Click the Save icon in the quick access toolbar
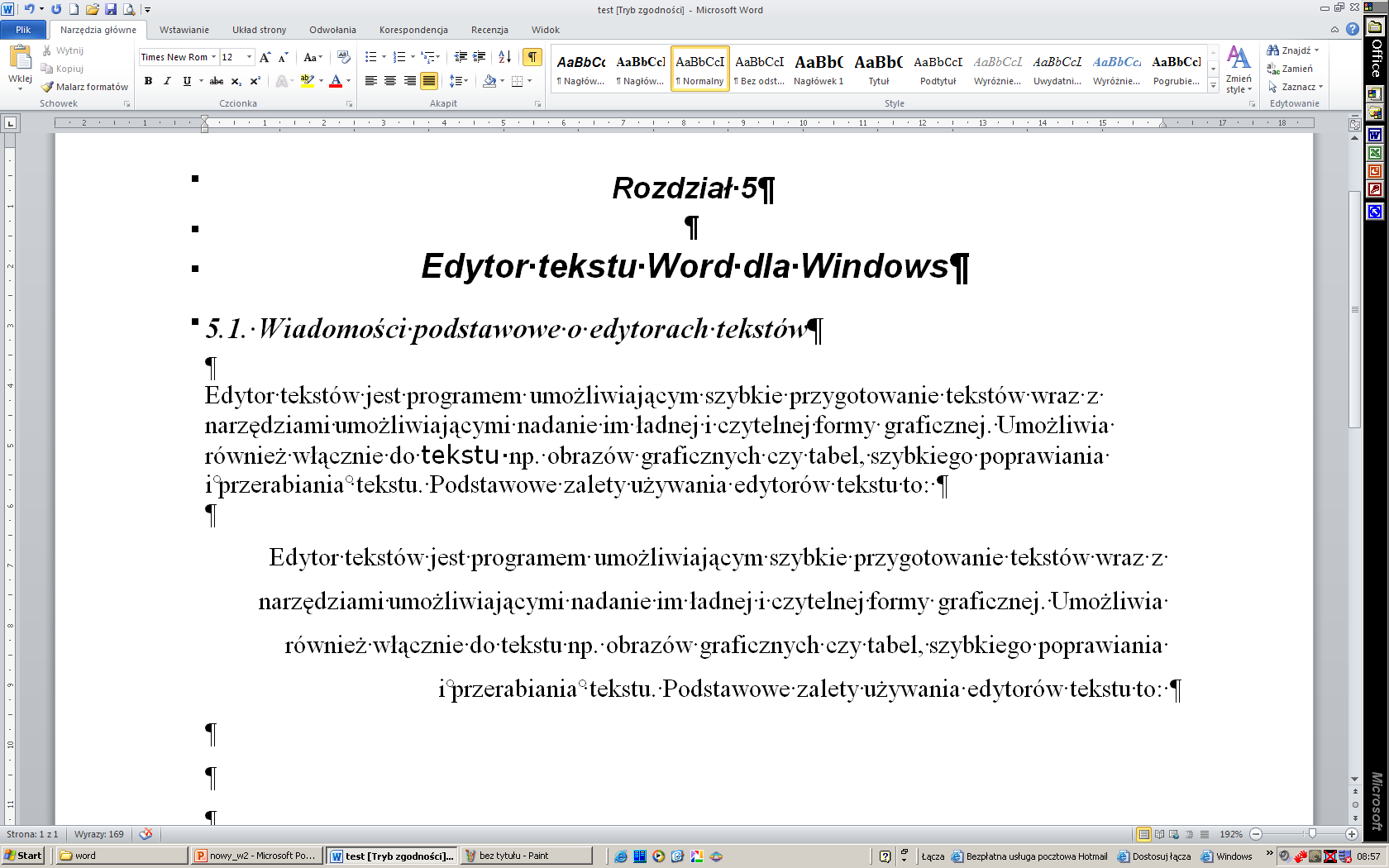Image resolution: width=1389 pixels, height=868 pixels. tap(111, 9)
